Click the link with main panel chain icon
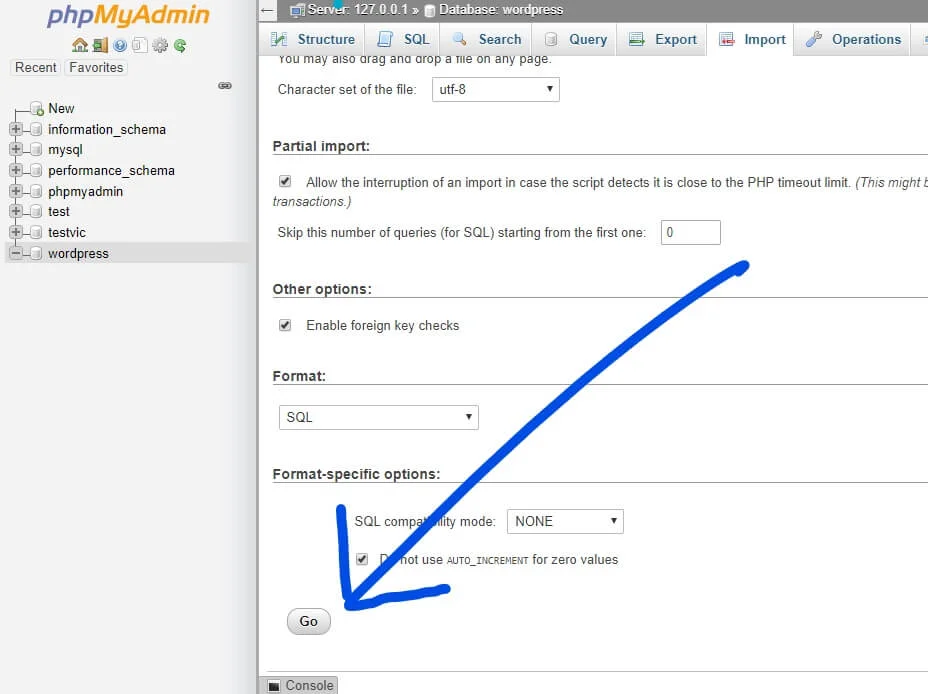The height and width of the screenshot is (694, 928). [x=225, y=86]
